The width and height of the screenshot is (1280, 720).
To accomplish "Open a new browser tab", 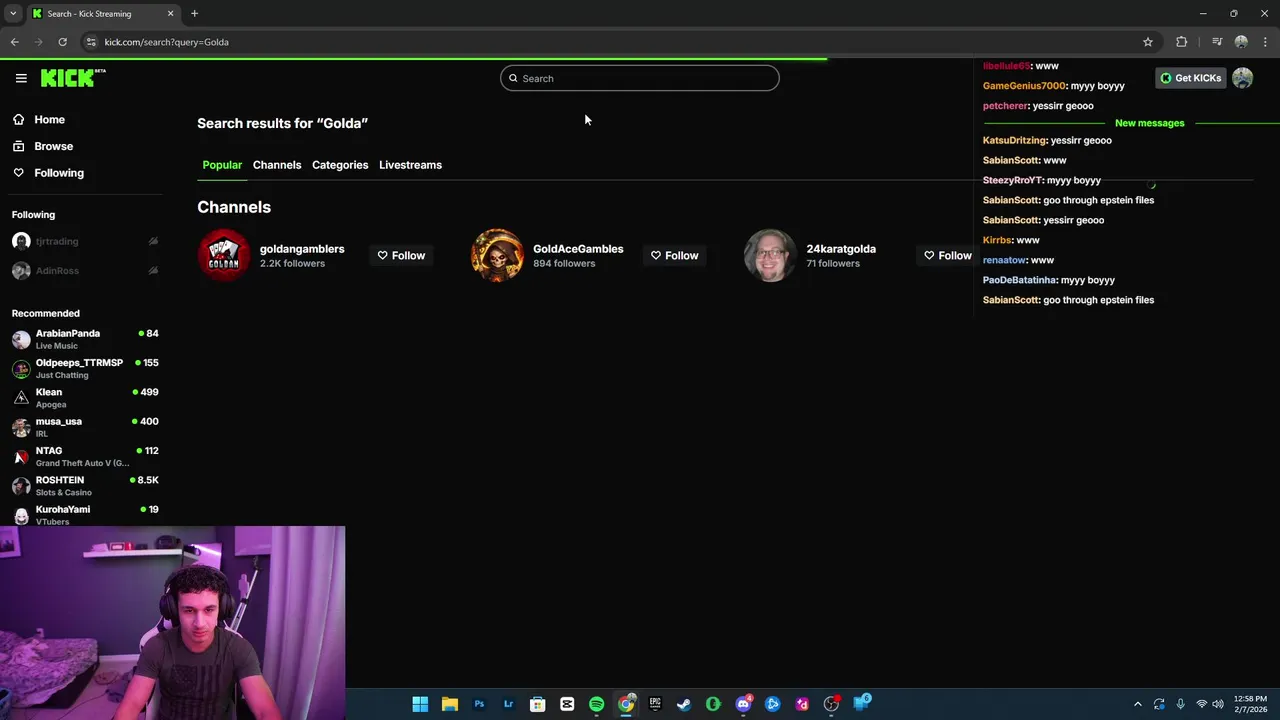I will pos(194,14).
